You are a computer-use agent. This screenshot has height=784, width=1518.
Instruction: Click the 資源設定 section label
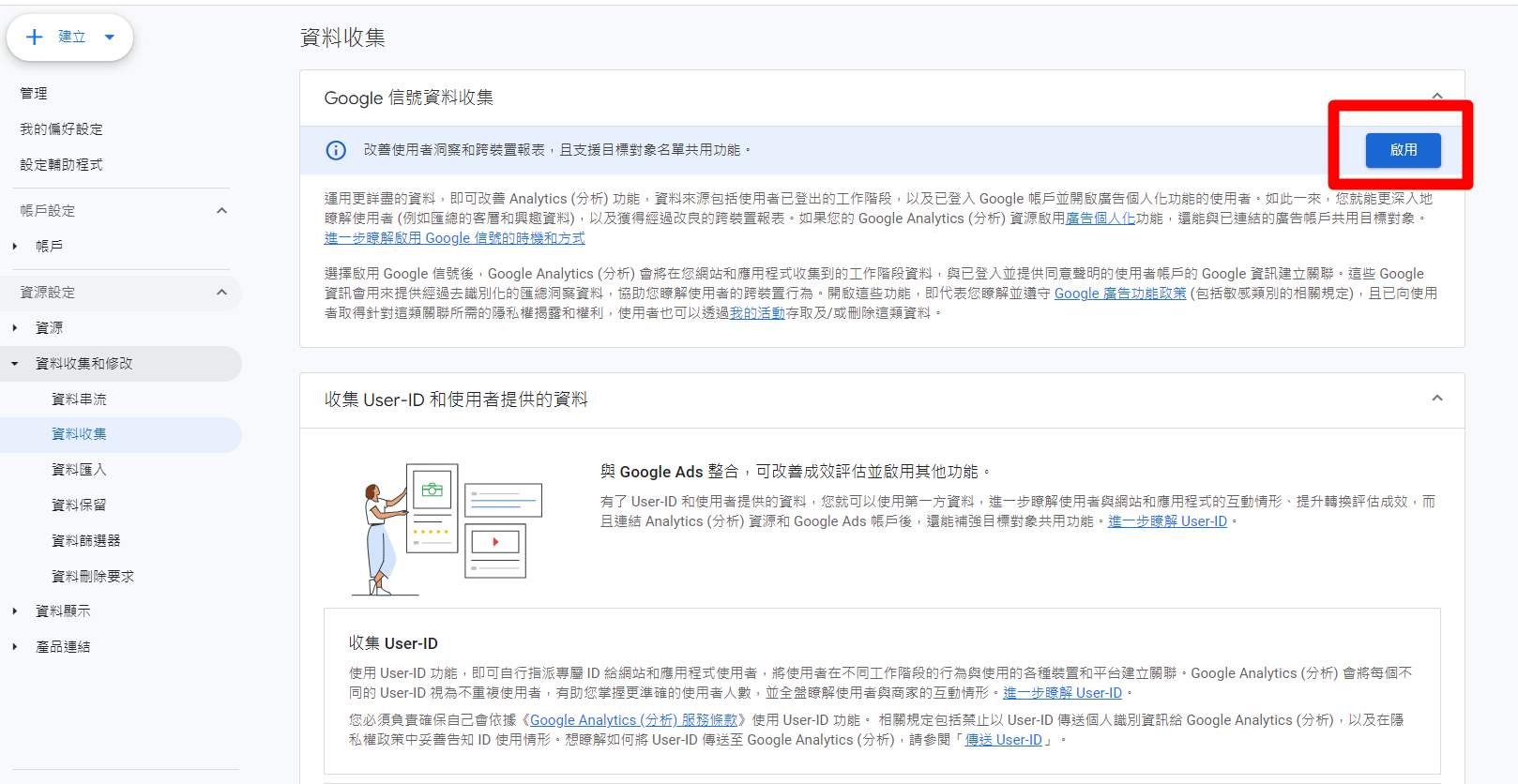(x=48, y=293)
